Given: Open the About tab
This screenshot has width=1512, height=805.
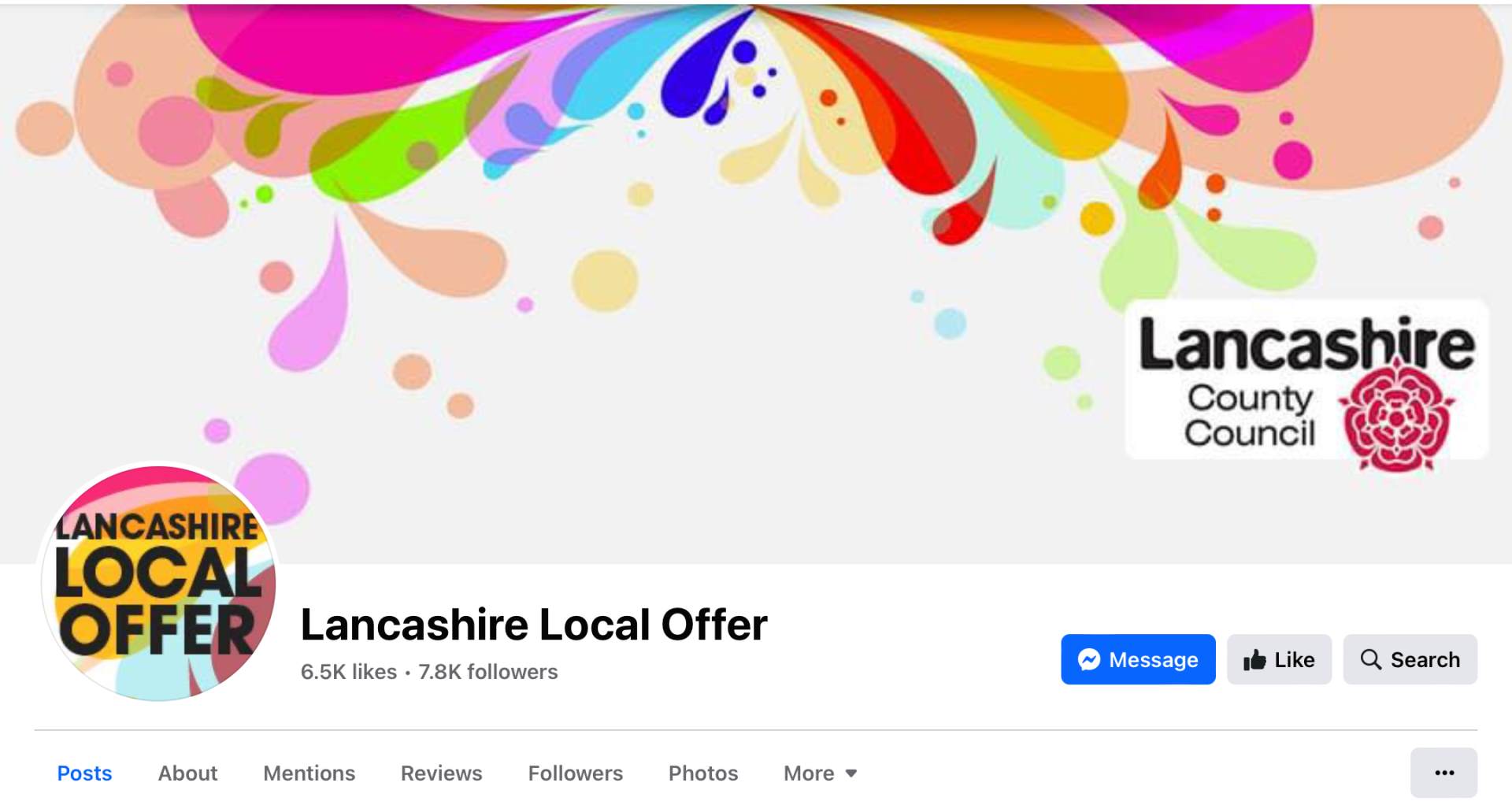Looking at the screenshot, I should pyautogui.click(x=187, y=773).
